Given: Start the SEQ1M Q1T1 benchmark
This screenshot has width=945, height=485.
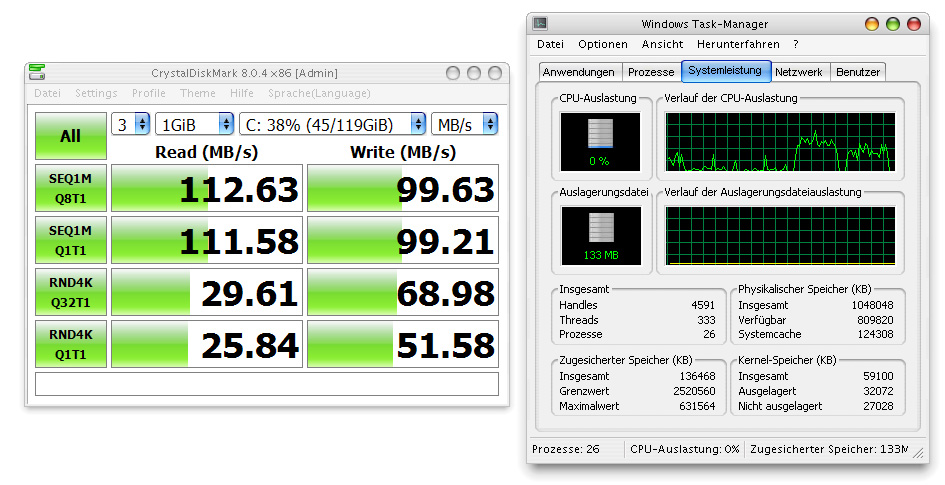Looking at the screenshot, I should [x=71, y=240].
